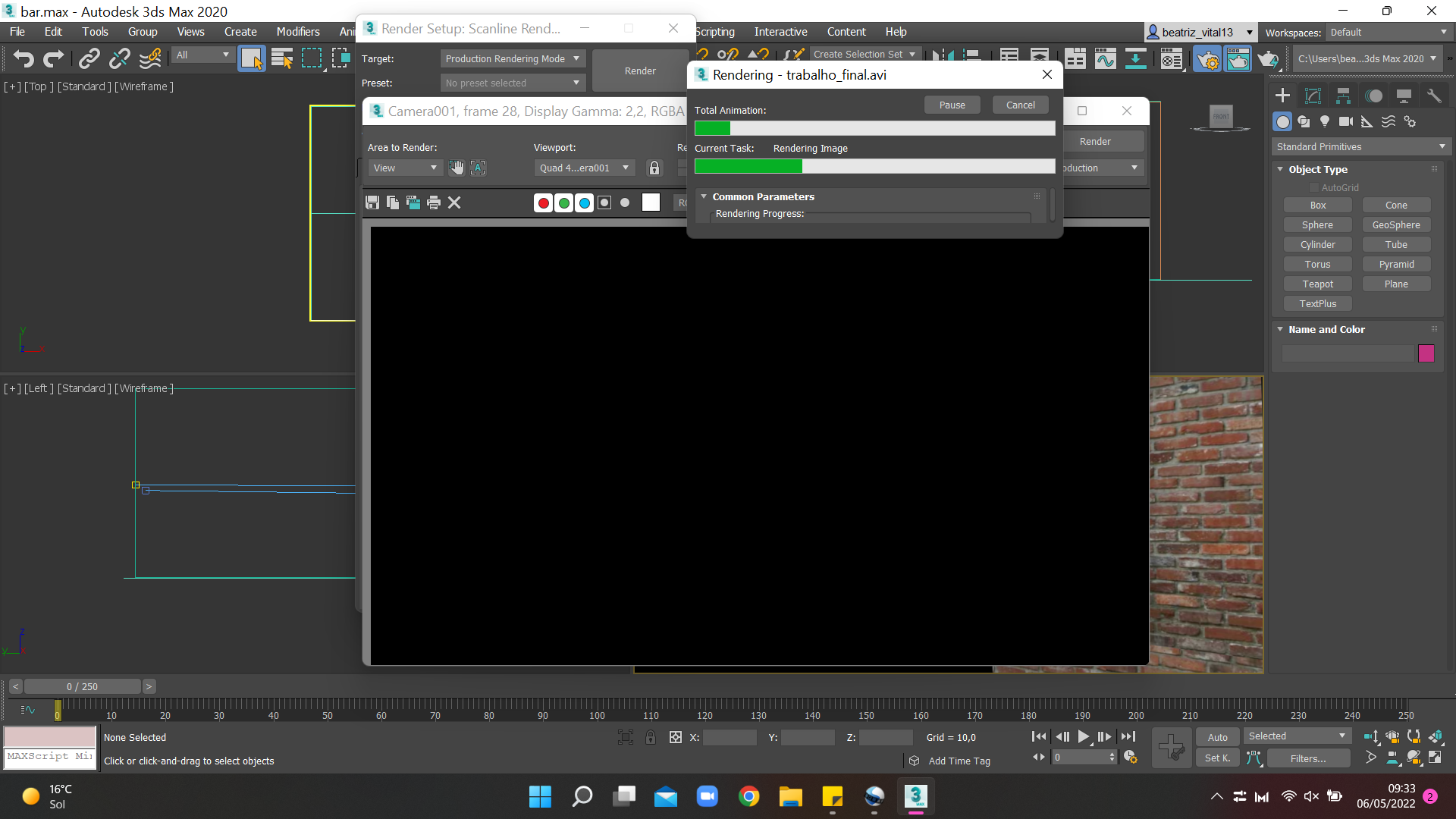Screen dimensions: 1456x819
Task: Copy image icon in frame window
Action: [393, 202]
